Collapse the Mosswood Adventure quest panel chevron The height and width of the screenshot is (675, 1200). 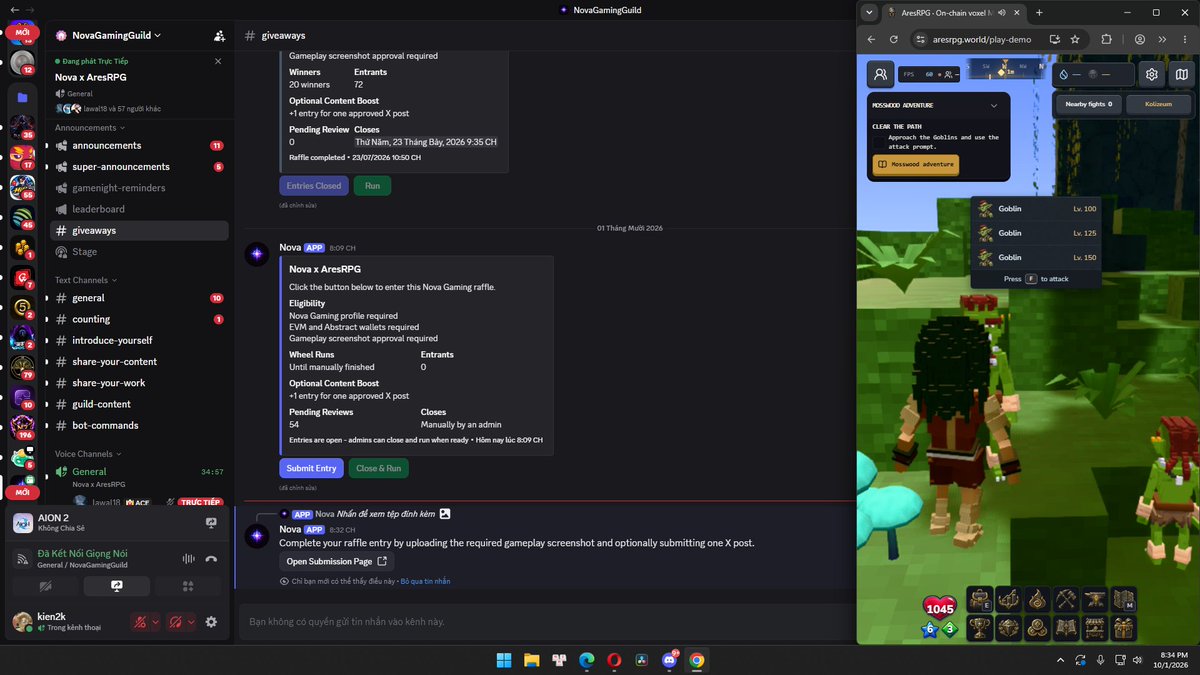[x=994, y=105]
